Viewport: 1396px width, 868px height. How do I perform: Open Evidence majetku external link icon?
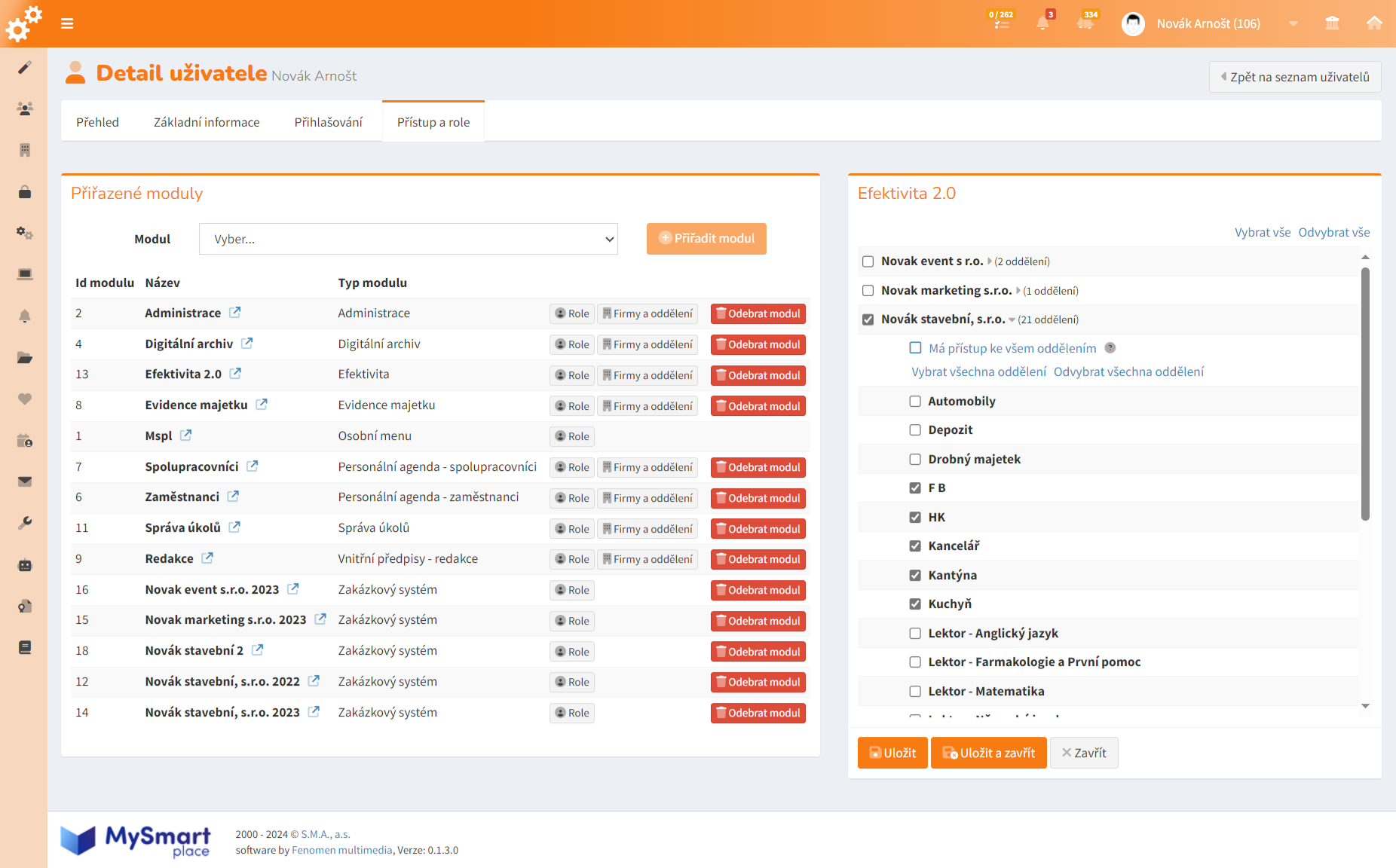point(262,404)
